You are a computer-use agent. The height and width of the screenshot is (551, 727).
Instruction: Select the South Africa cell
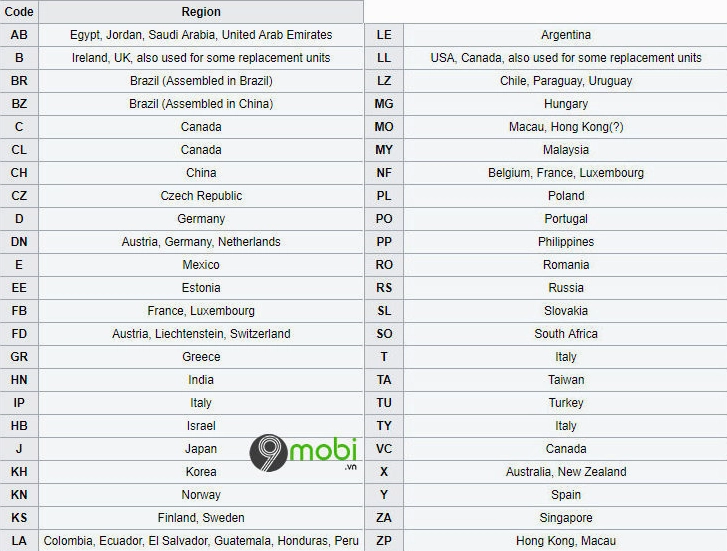[x=566, y=334]
